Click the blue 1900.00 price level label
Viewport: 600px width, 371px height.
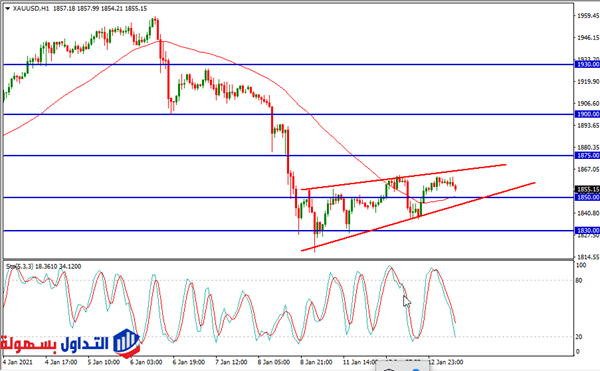(588, 114)
